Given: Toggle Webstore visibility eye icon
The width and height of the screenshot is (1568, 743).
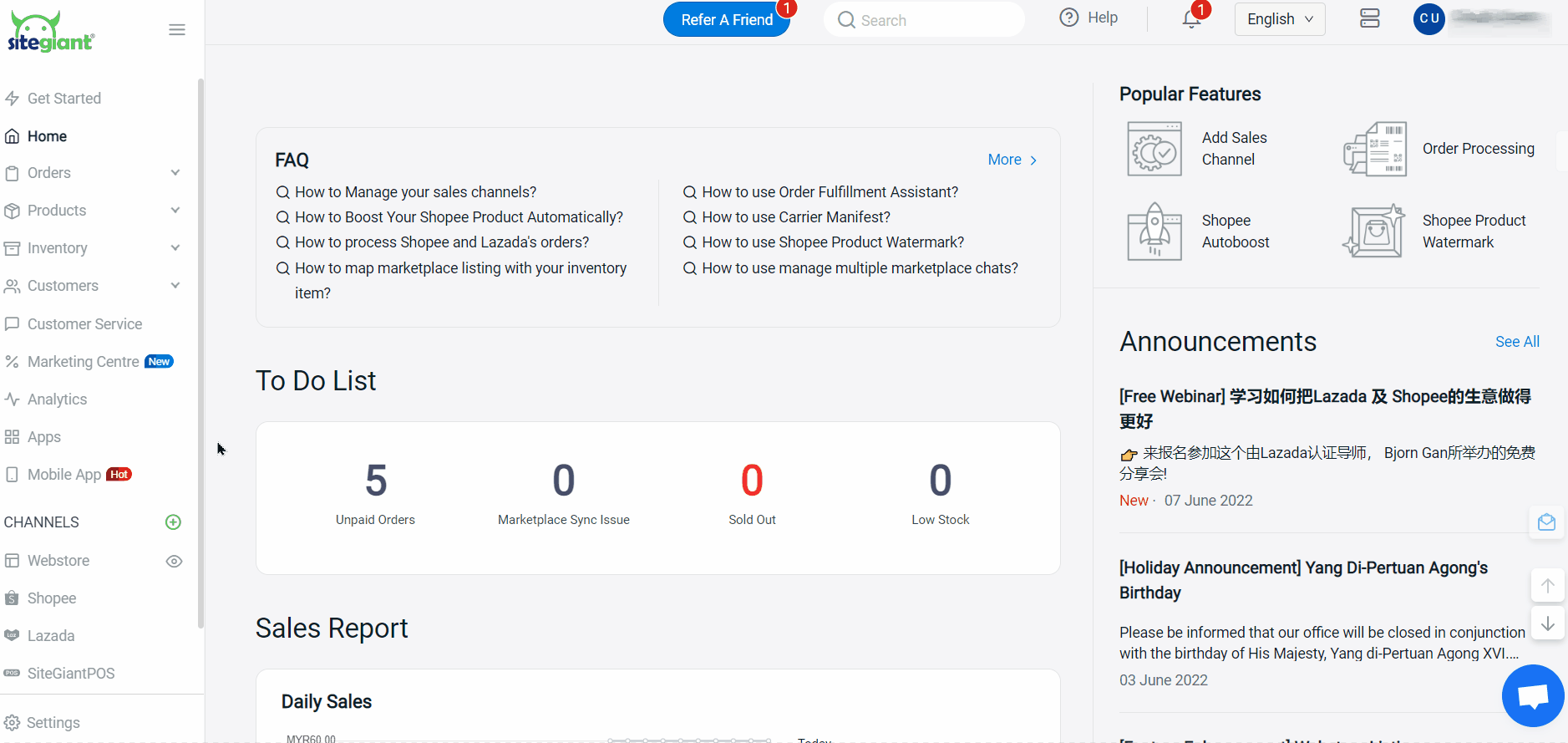Looking at the screenshot, I should click(x=174, y=561).
